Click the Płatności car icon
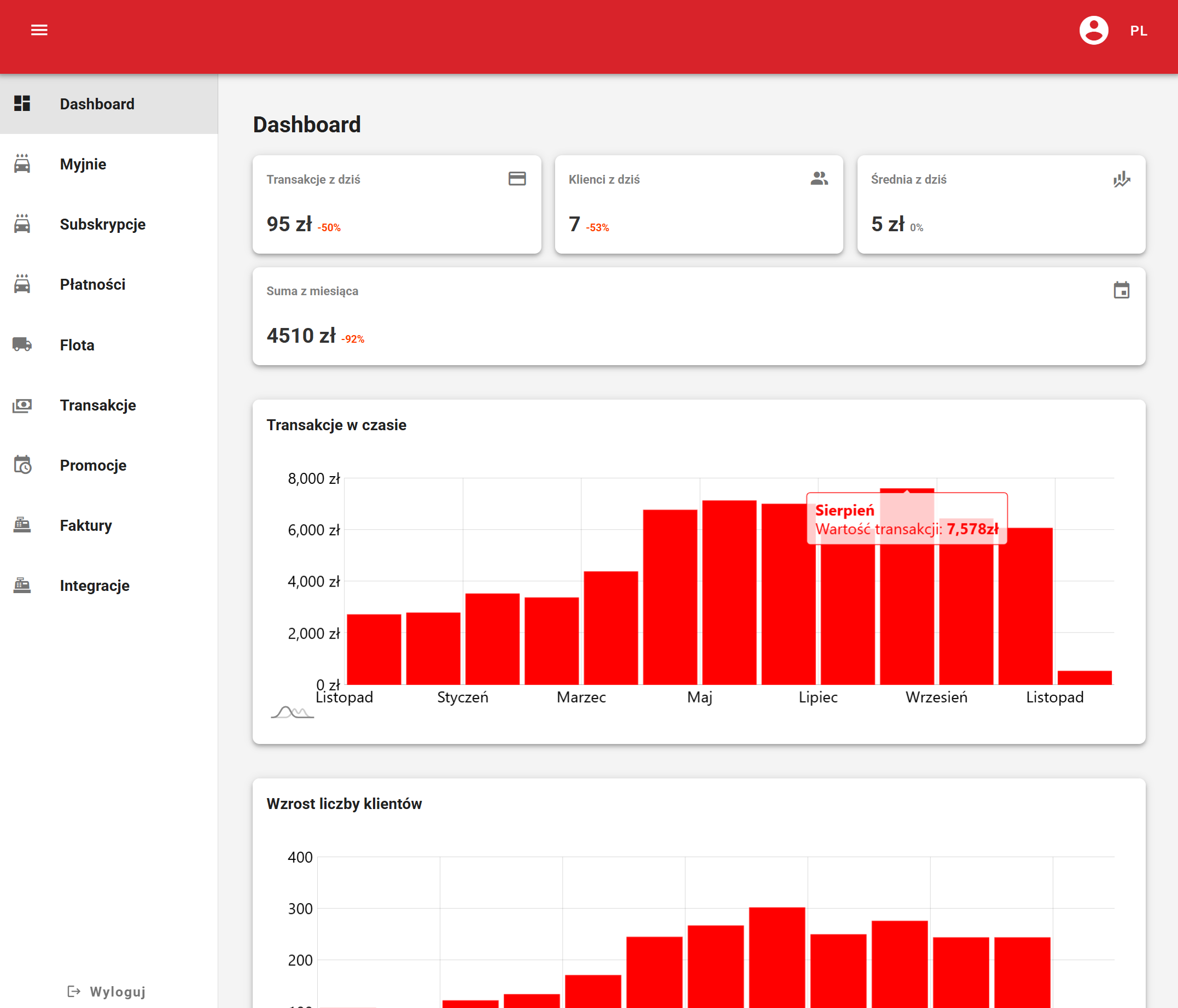Viewport: 1178px width, 1008px height. click(x=22, y=284)
